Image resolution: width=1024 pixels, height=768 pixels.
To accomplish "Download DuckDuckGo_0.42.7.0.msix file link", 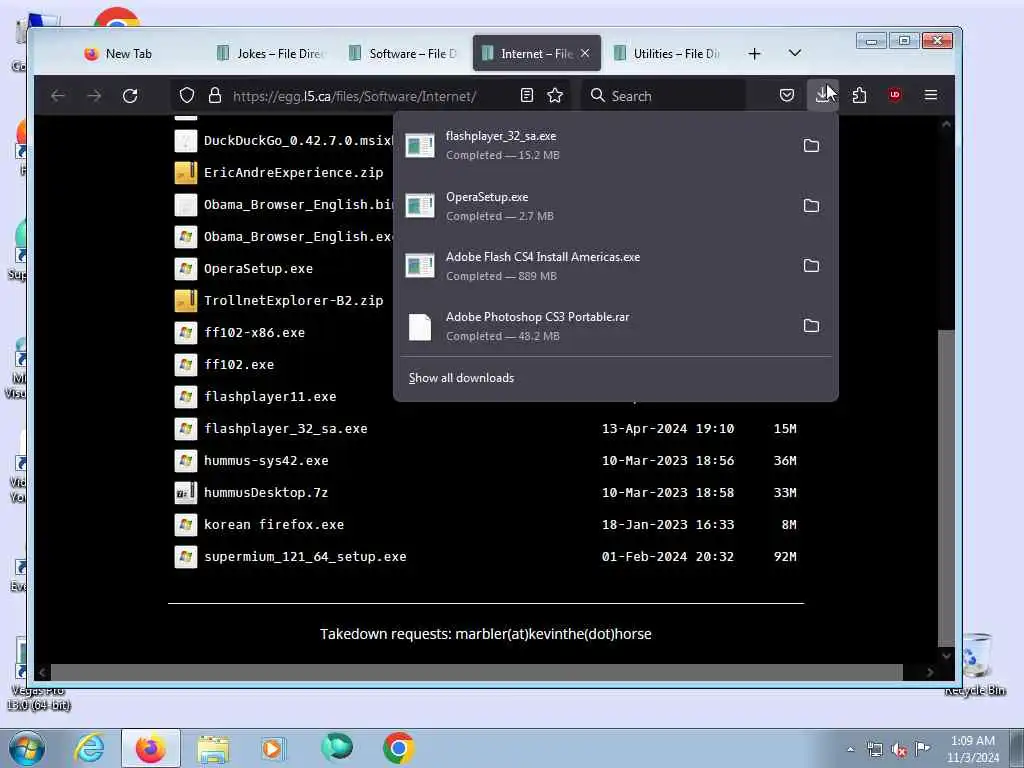I will coord(297,140).
